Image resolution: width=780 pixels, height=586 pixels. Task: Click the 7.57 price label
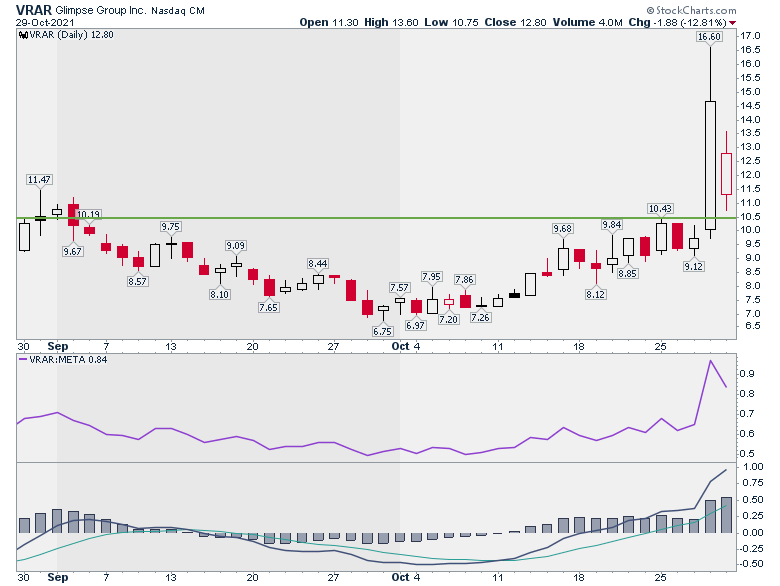coord(399,288)
